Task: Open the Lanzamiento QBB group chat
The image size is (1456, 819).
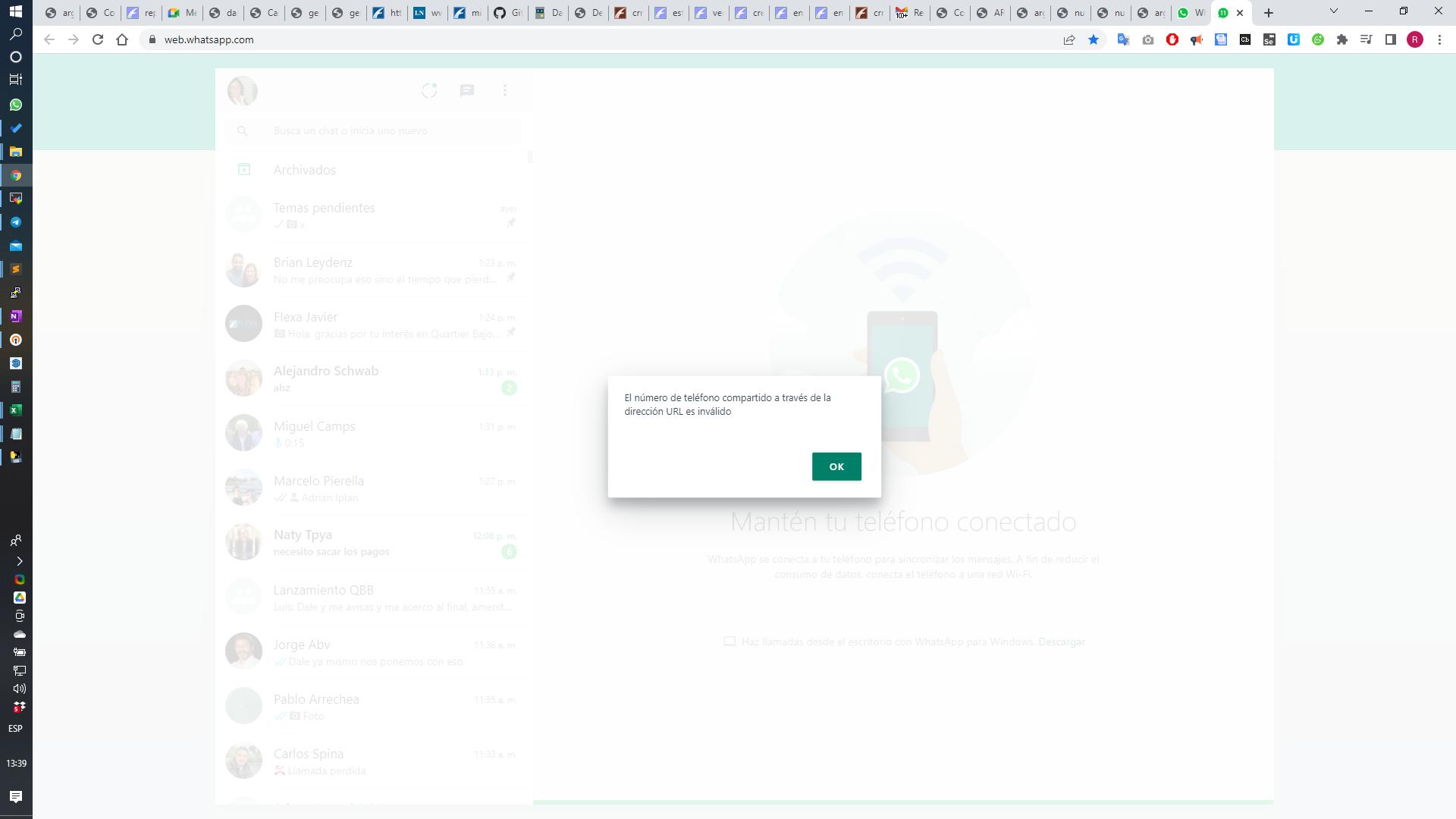Action: coord(374,597)
